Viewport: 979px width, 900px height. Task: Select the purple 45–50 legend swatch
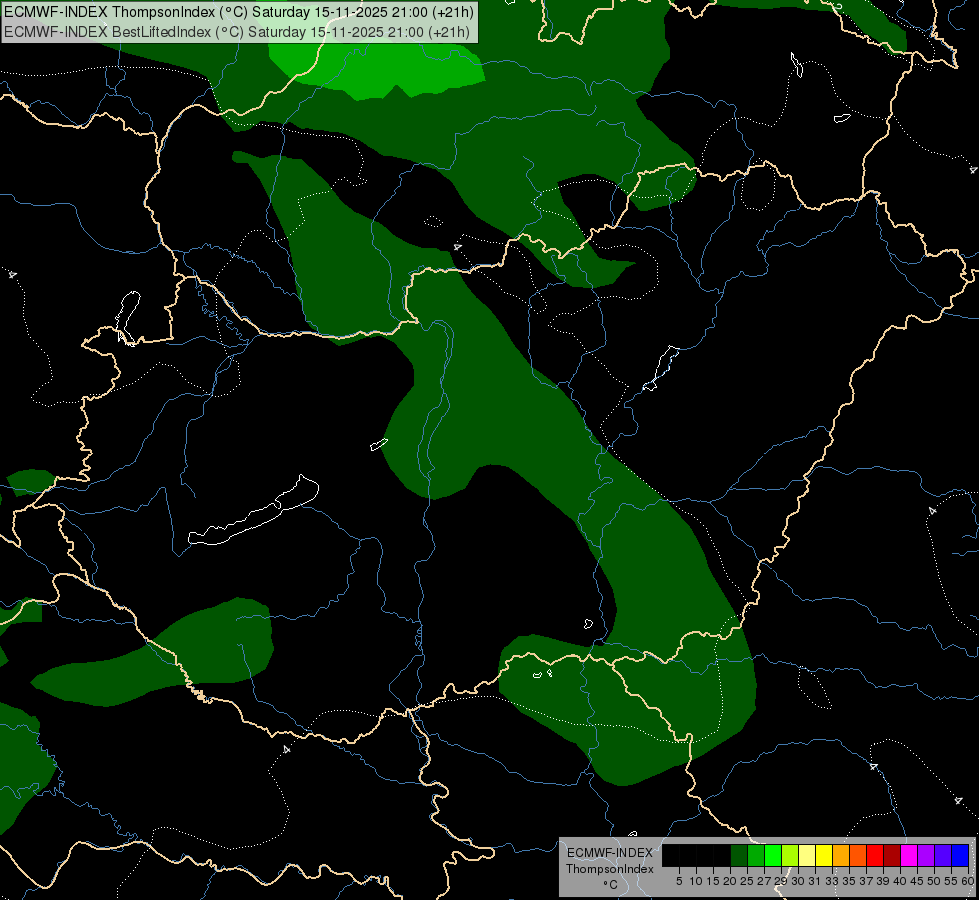point(926,855)
